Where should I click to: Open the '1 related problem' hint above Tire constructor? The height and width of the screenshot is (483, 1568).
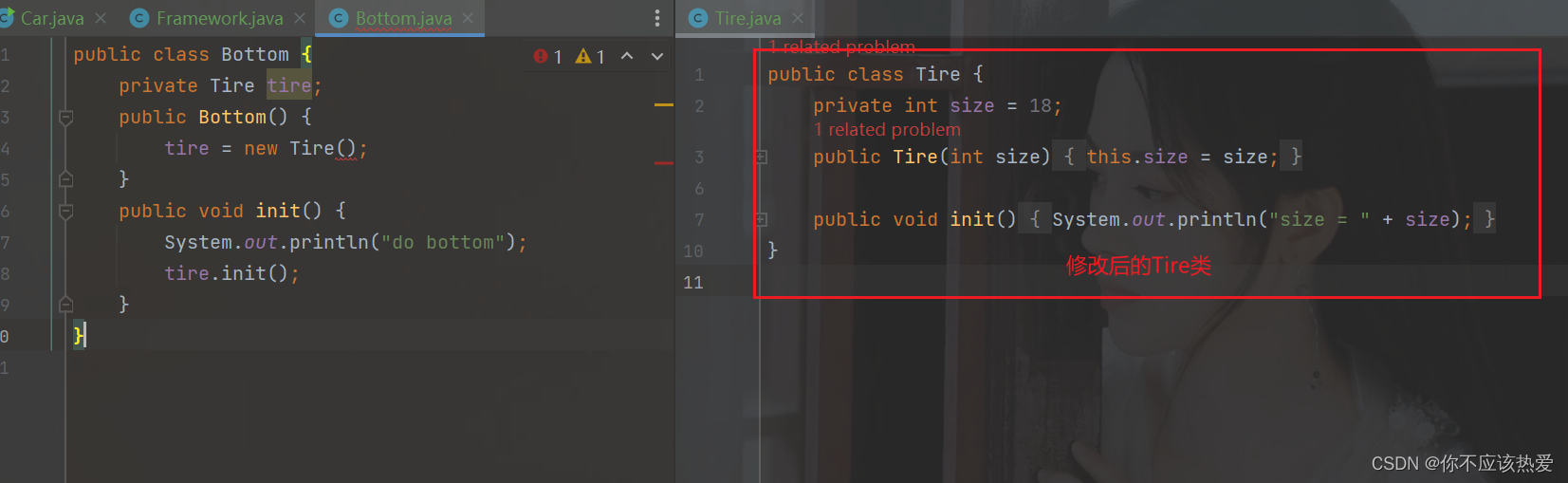pos(887,130)
